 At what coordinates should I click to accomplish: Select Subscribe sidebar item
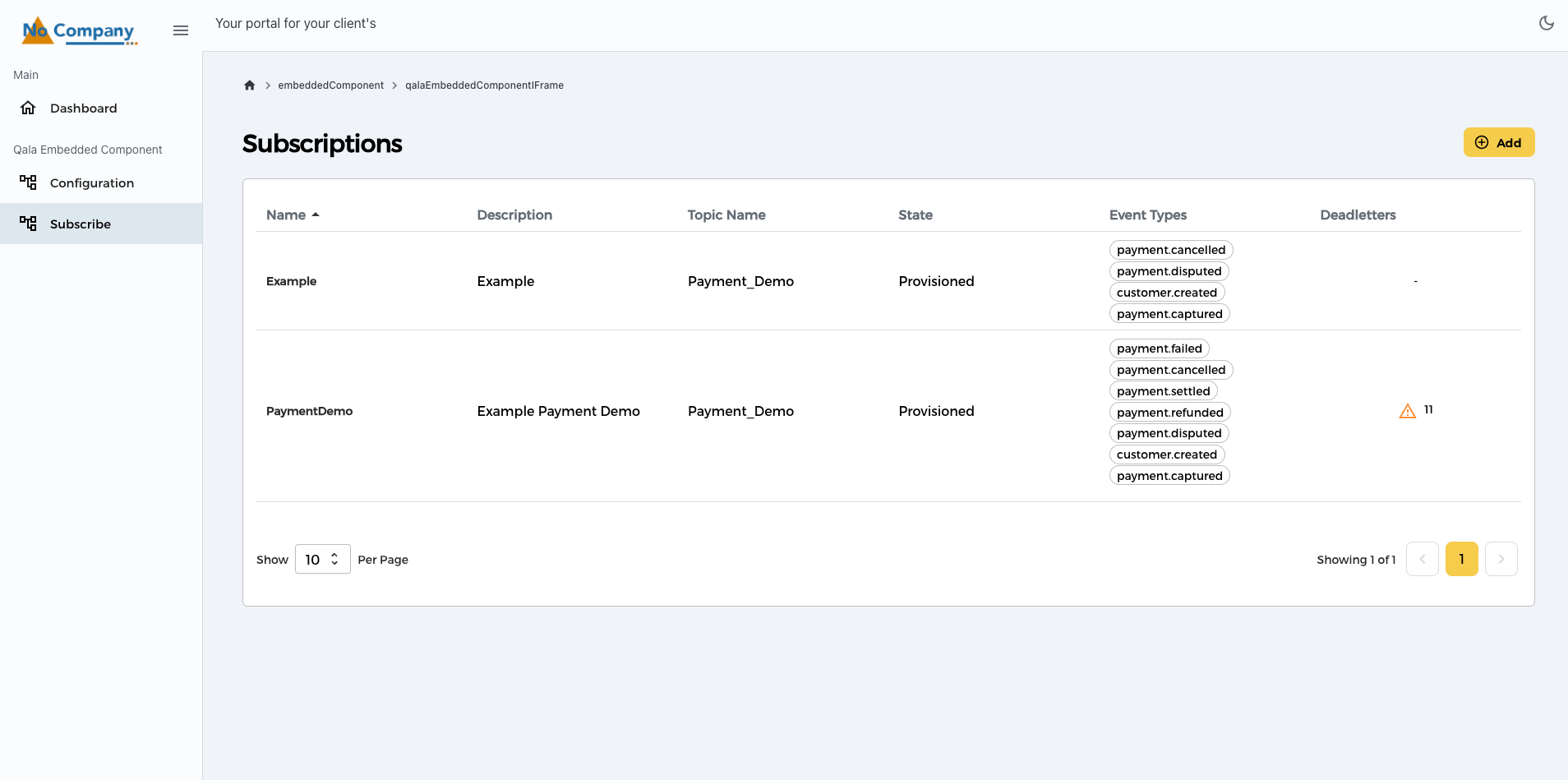80,224
